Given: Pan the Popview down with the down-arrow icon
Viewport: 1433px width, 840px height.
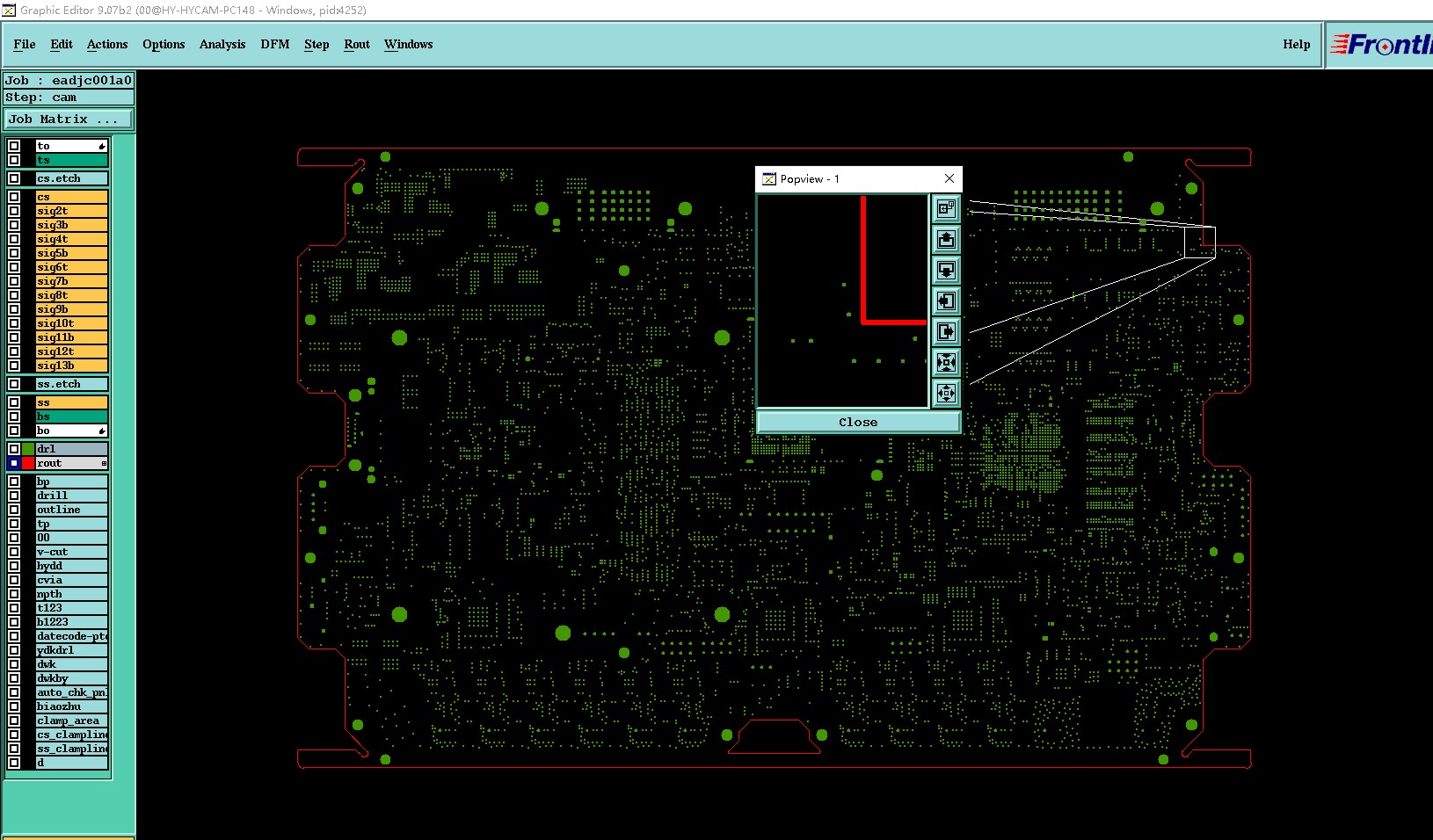Looking at the screenshot, I should point(946,270).
